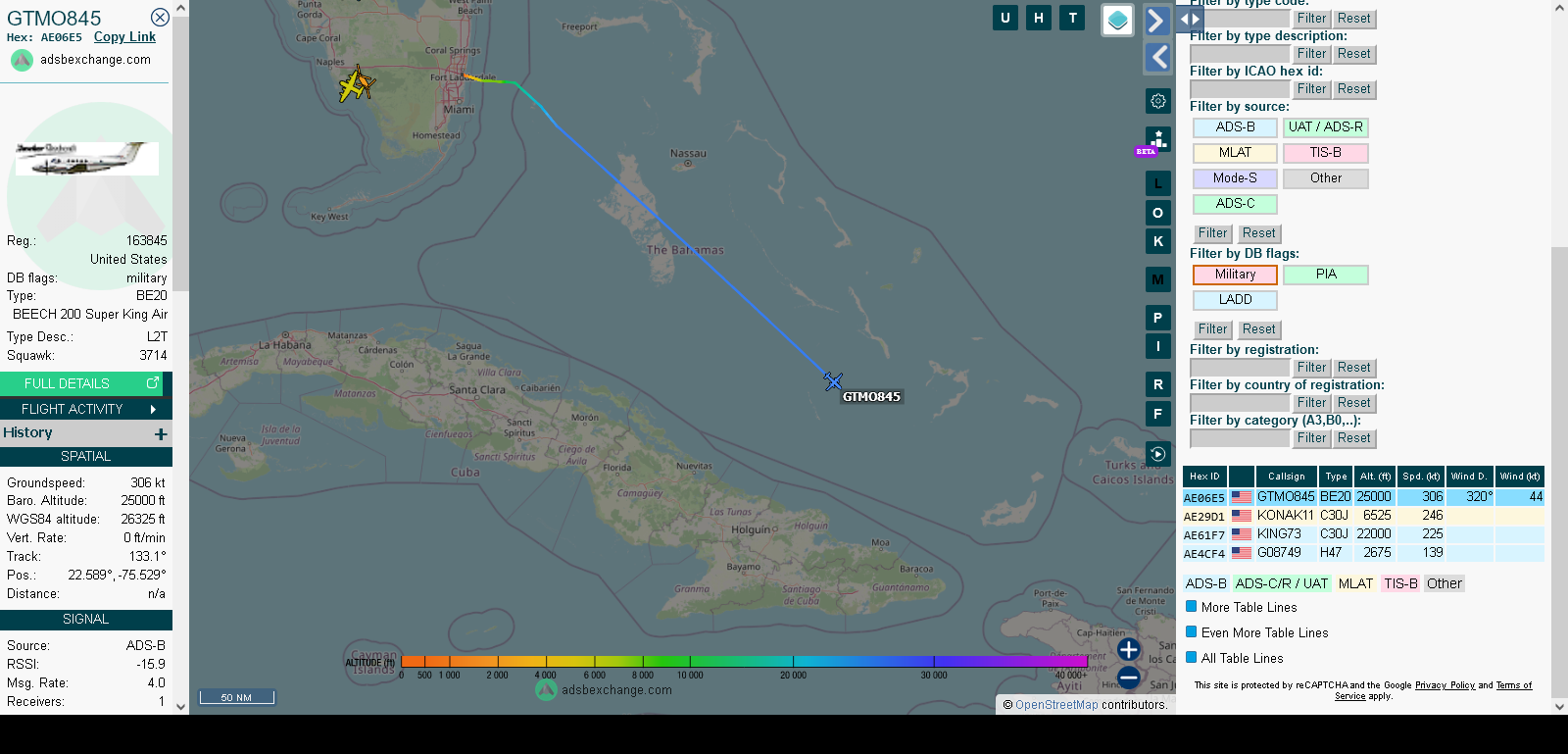Toggle Military DB flag filter
The height and width of the screenshot is (754, 1568).
1235,275
